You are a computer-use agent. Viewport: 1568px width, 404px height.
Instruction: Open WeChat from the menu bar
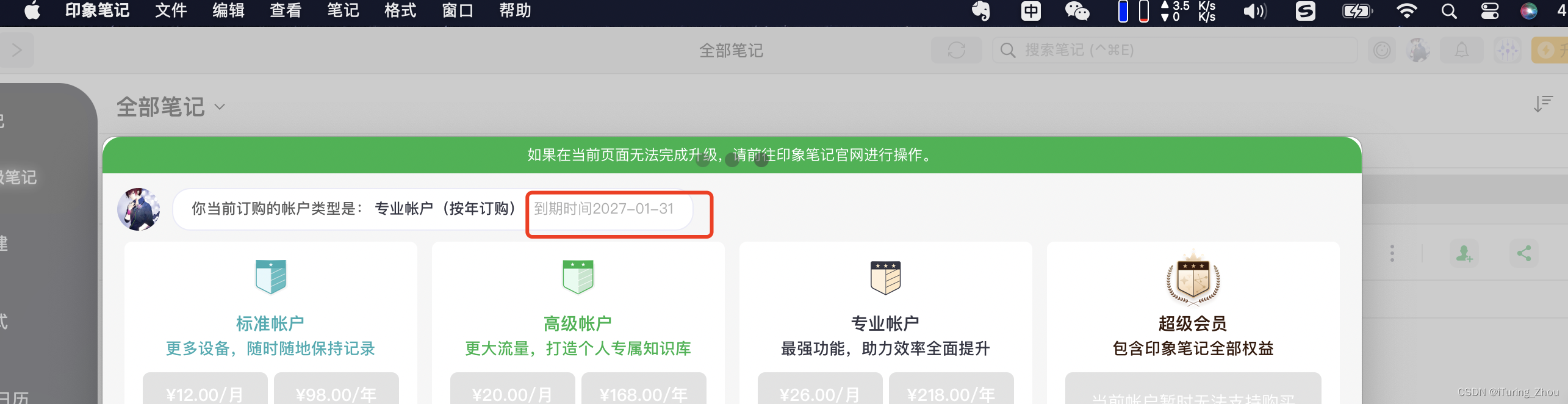point(1077,11)
